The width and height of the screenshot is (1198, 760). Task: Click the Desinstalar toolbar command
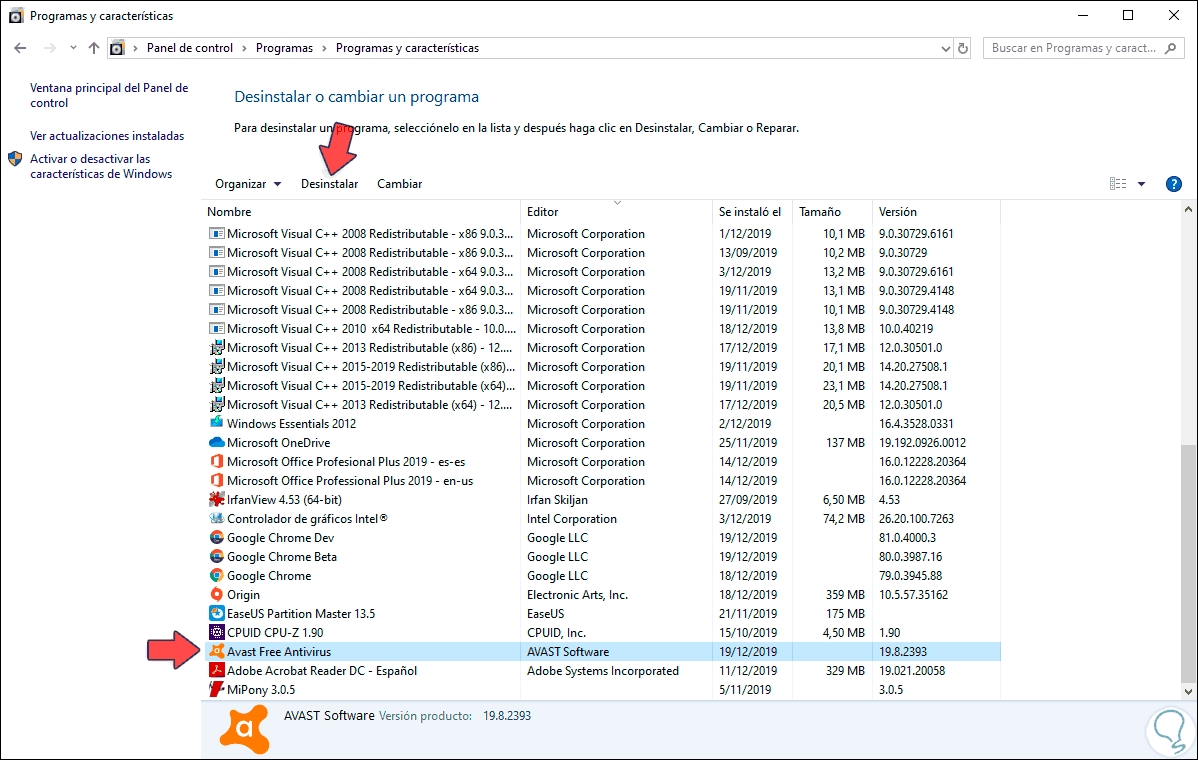tap(329, 184)
